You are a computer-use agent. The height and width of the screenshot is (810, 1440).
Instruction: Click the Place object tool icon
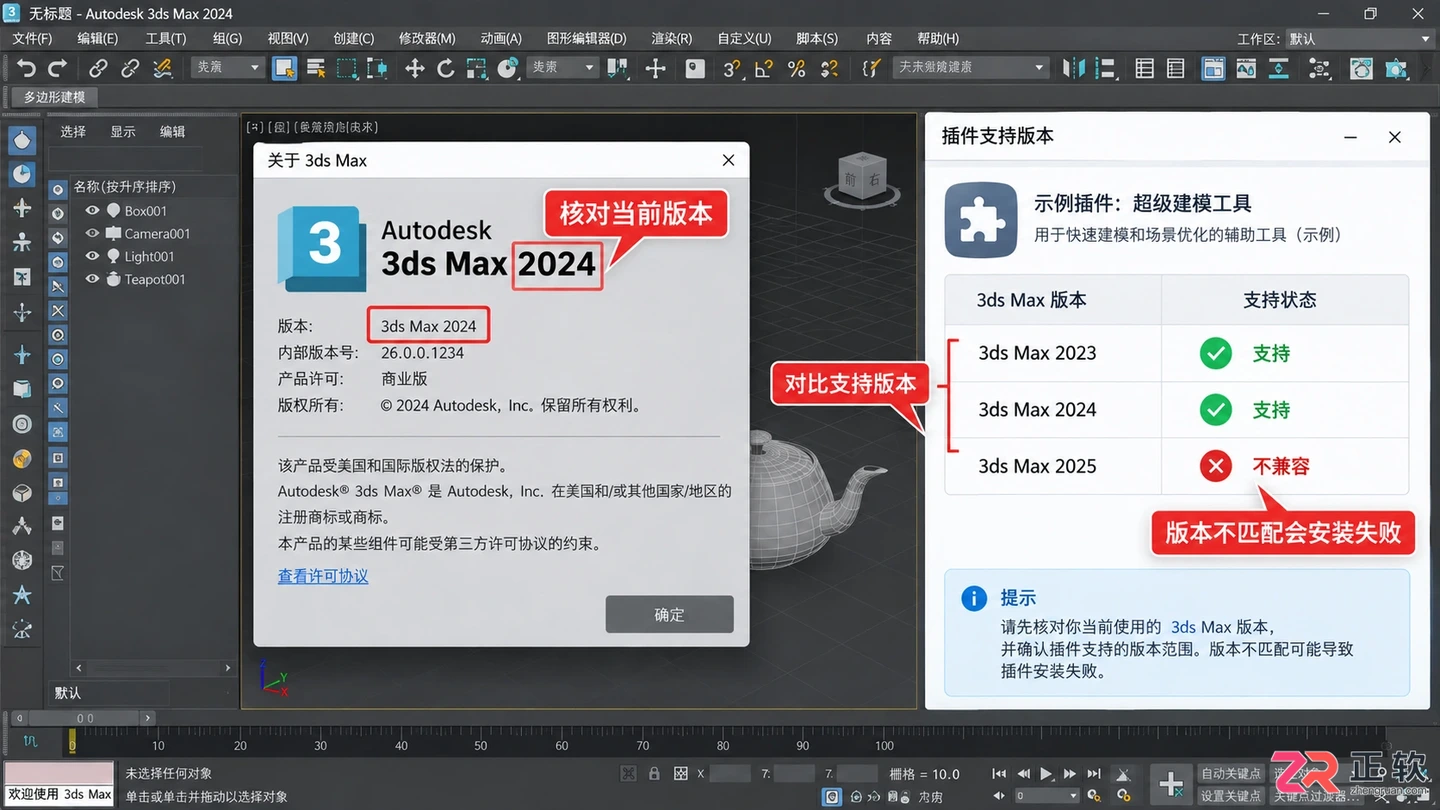508,68
